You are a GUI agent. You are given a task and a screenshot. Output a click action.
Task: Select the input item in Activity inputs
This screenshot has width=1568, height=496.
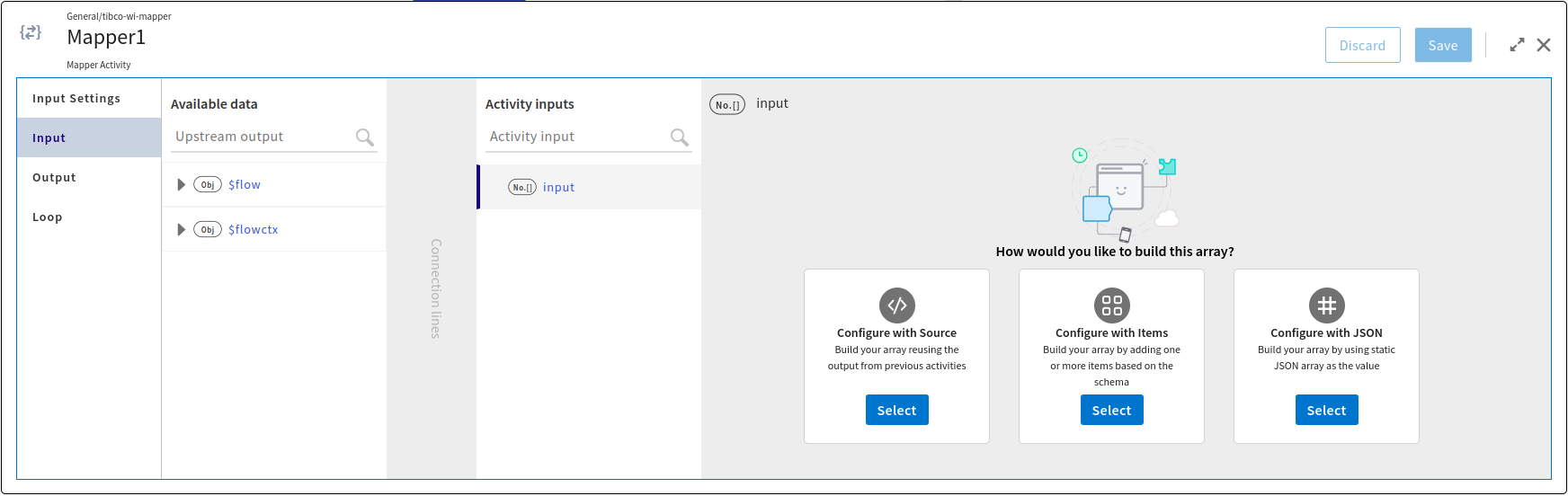point(558,188)
